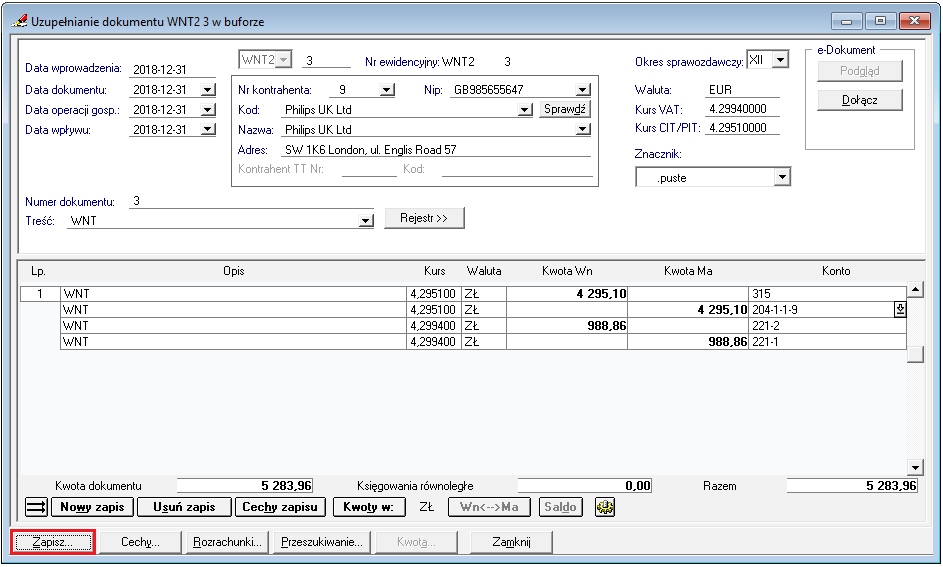The width and height of the screenshot is (943, 567).
Task: Click the Kwoty w: button
Action: click(x=368, y=507)
